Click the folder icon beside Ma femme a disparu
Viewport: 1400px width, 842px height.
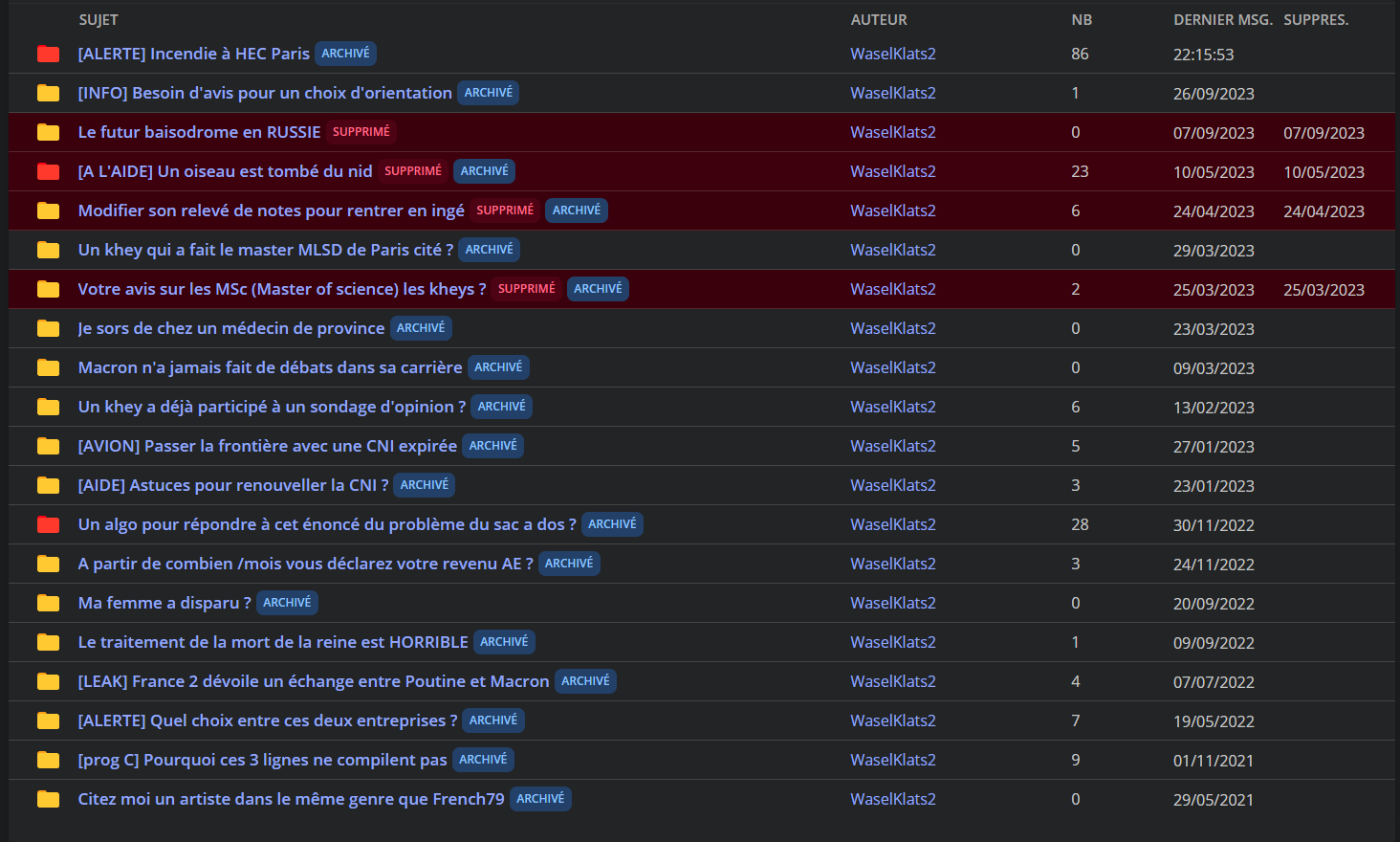[x=48, y=604]
